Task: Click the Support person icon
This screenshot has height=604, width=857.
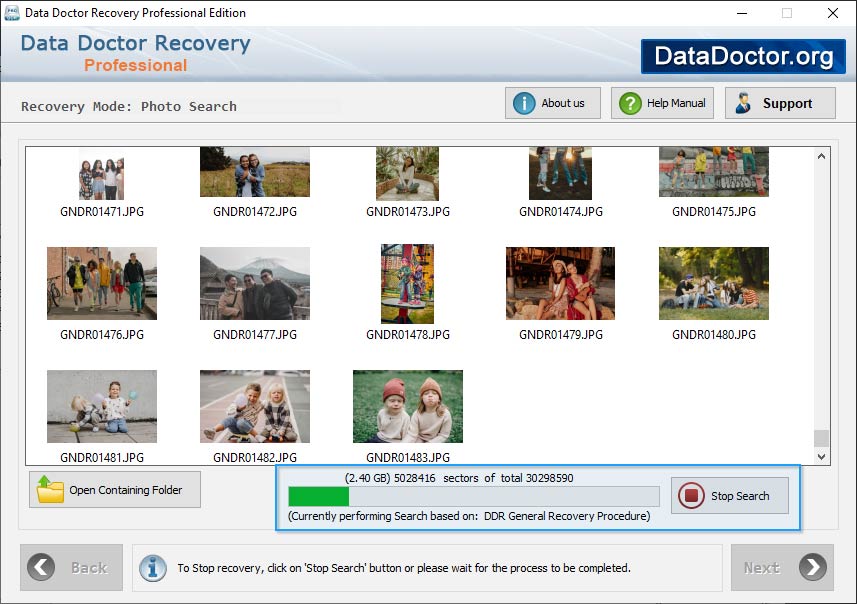Action: pos(743,103)
